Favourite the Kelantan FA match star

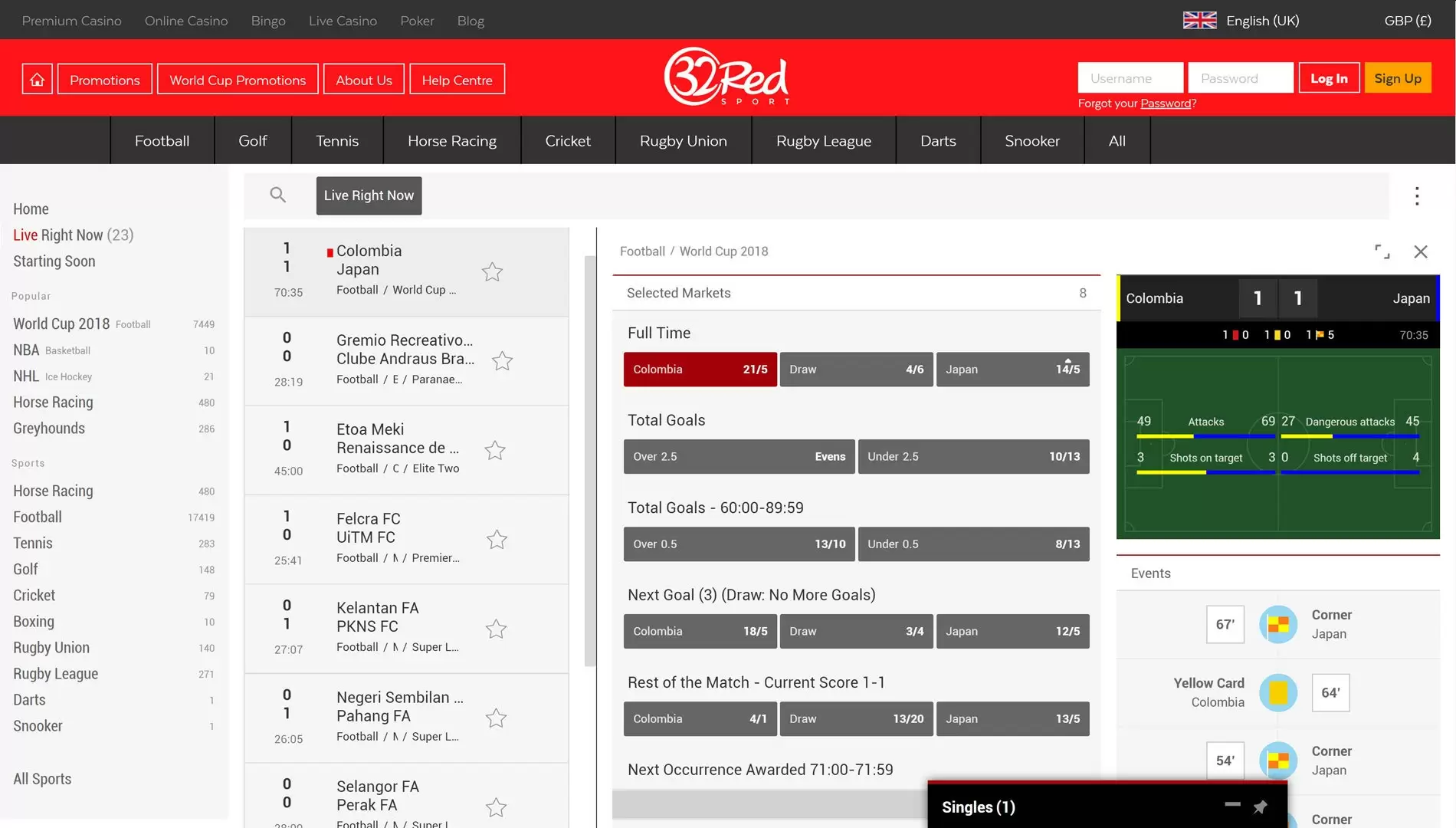coord(496,629)
